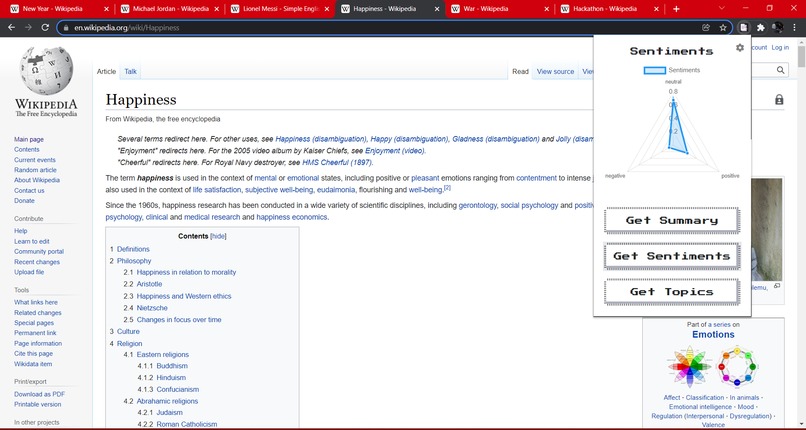
Task: Click the browser back arrow
Action: pyautogui.click(x=11, y=28)
